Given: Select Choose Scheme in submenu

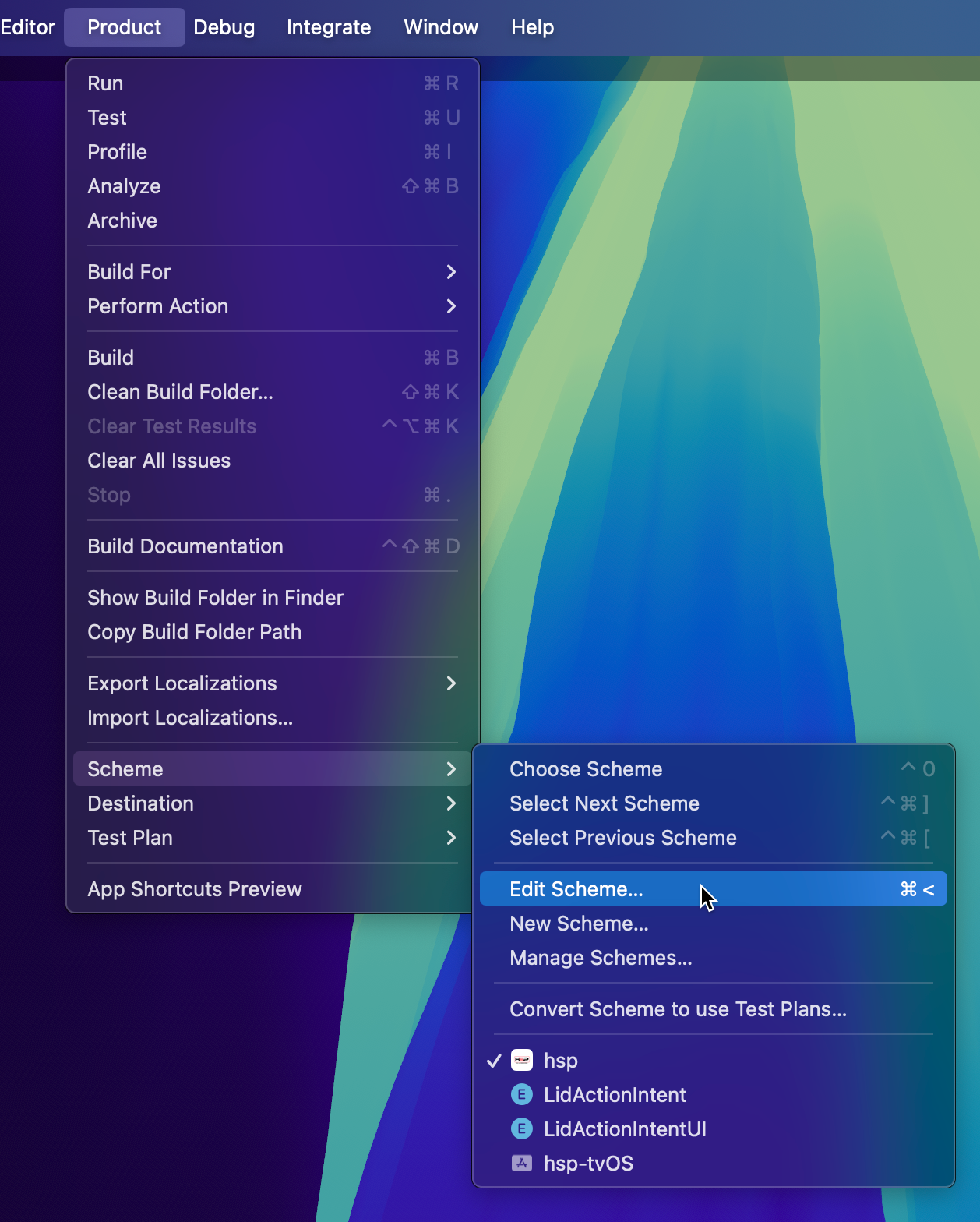Looking at the screenshot, I should pyautogui.click(x=714, y=769).
